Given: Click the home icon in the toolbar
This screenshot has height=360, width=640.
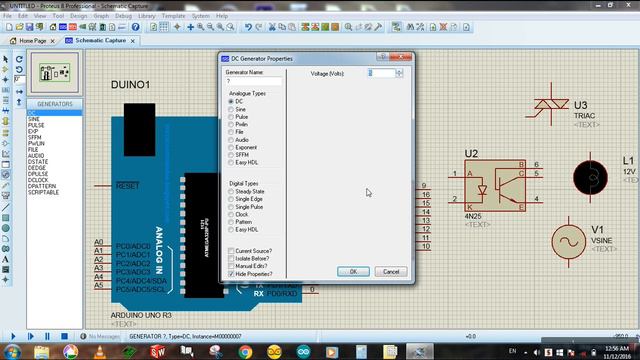Looking at the screenshot, I should point(53,27).
